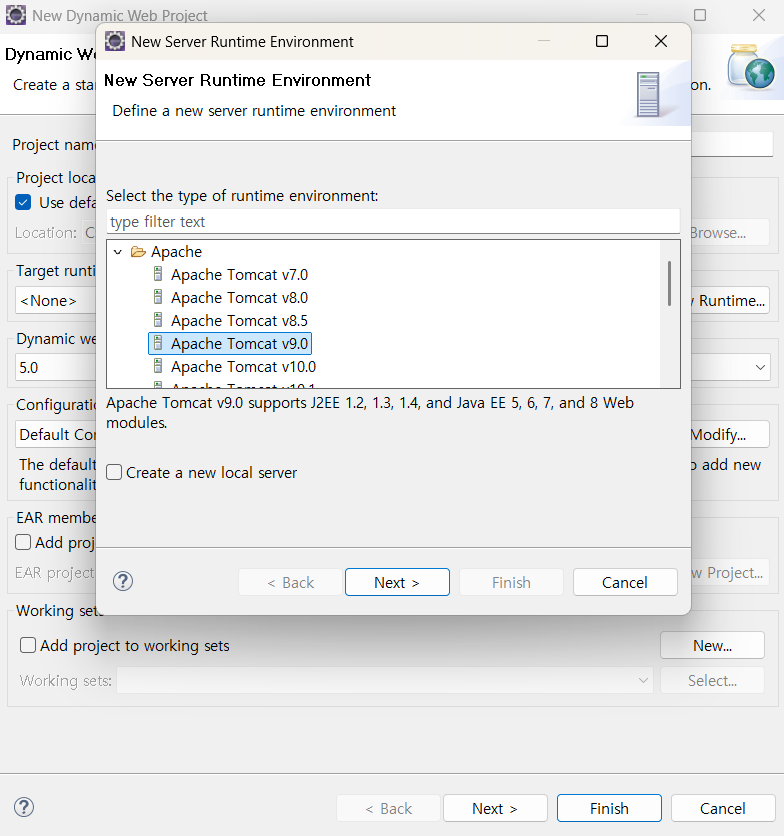Toggle Use default location checkbox
Screen dimensions: 784x836
23,203
